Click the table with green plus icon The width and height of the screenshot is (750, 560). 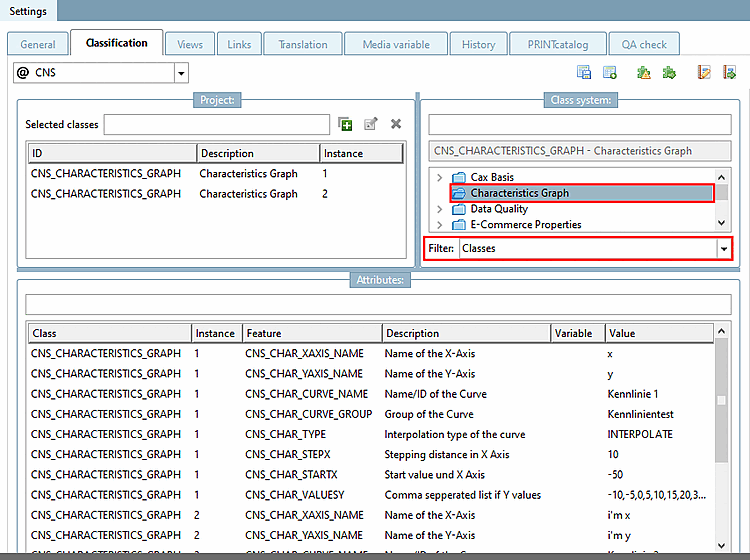click(609, 72)
